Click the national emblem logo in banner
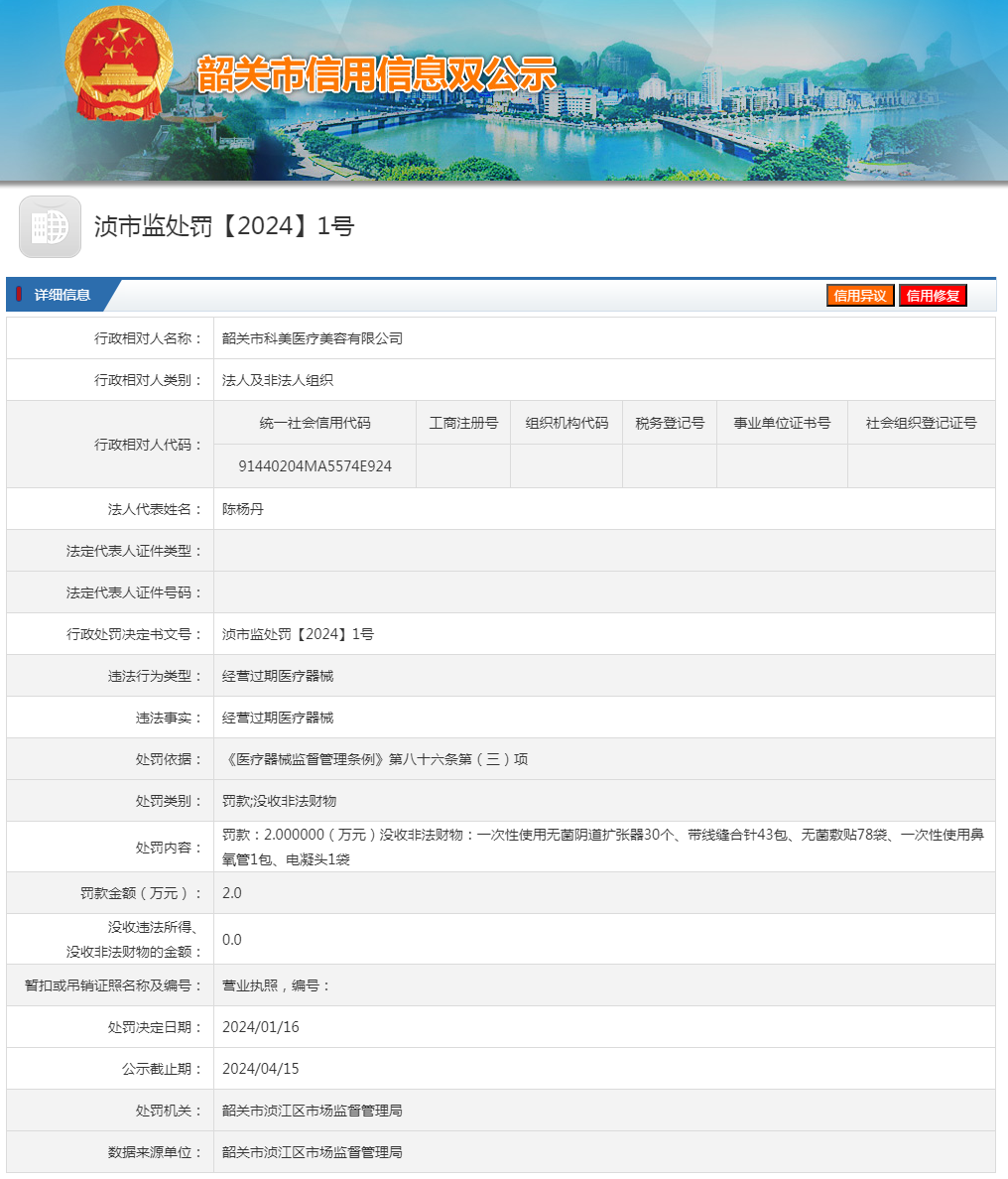This screenshot has width=1008, height=1179. (x=119, y=64)
